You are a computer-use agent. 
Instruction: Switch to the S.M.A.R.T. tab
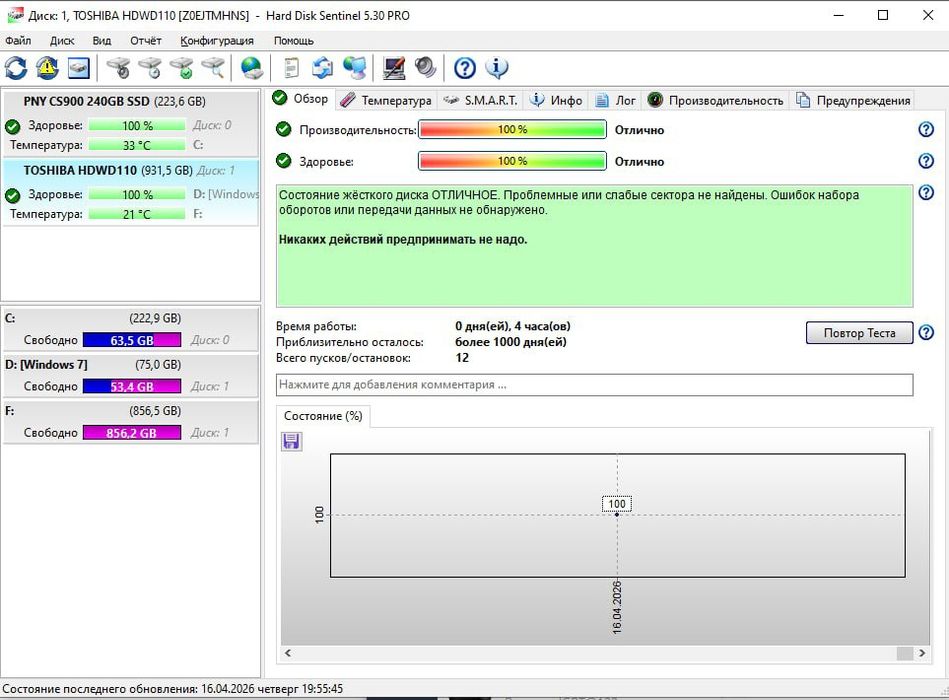[x=480, y=100]
